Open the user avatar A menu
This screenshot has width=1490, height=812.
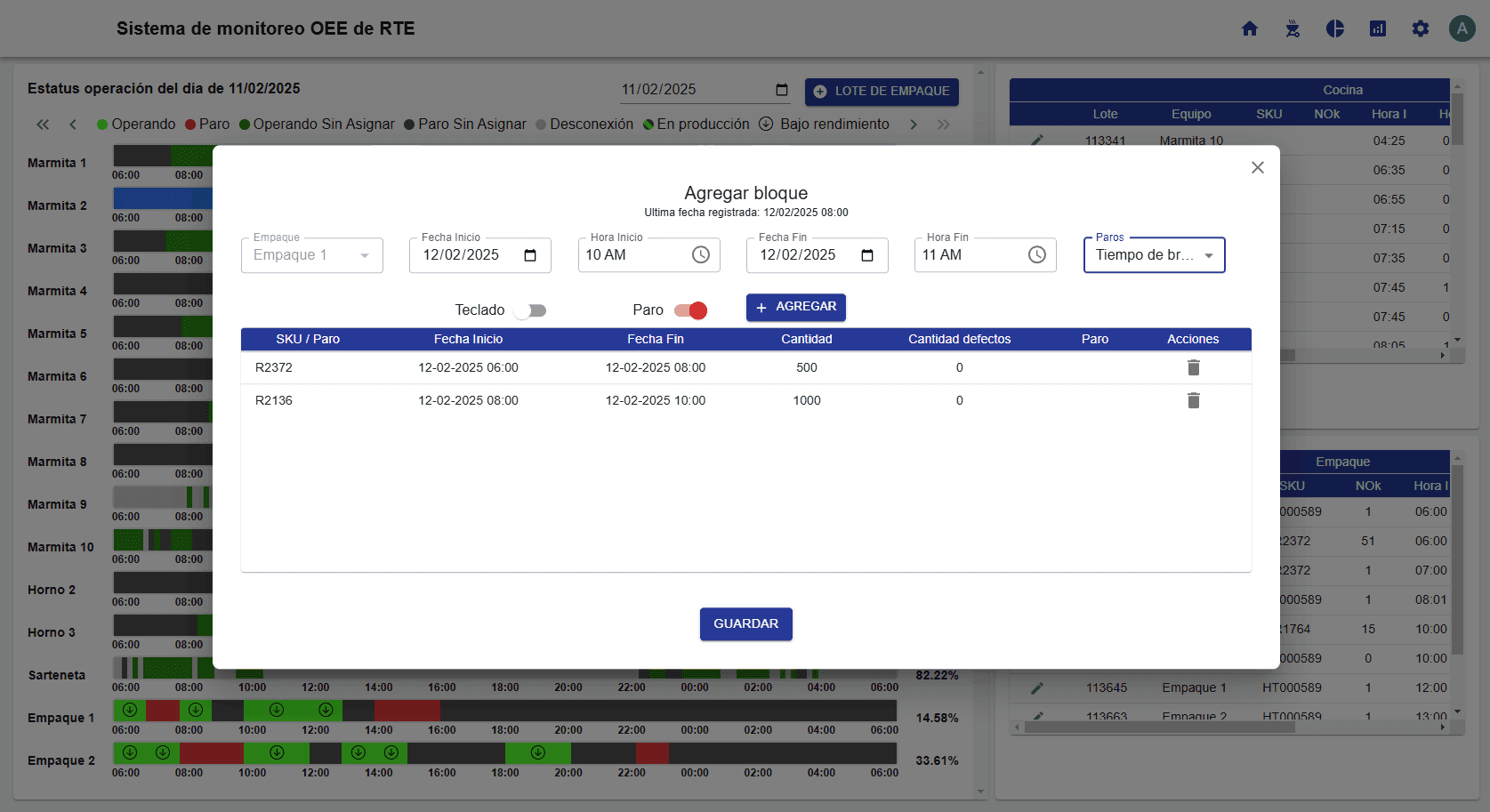(x=1462, y=28)
